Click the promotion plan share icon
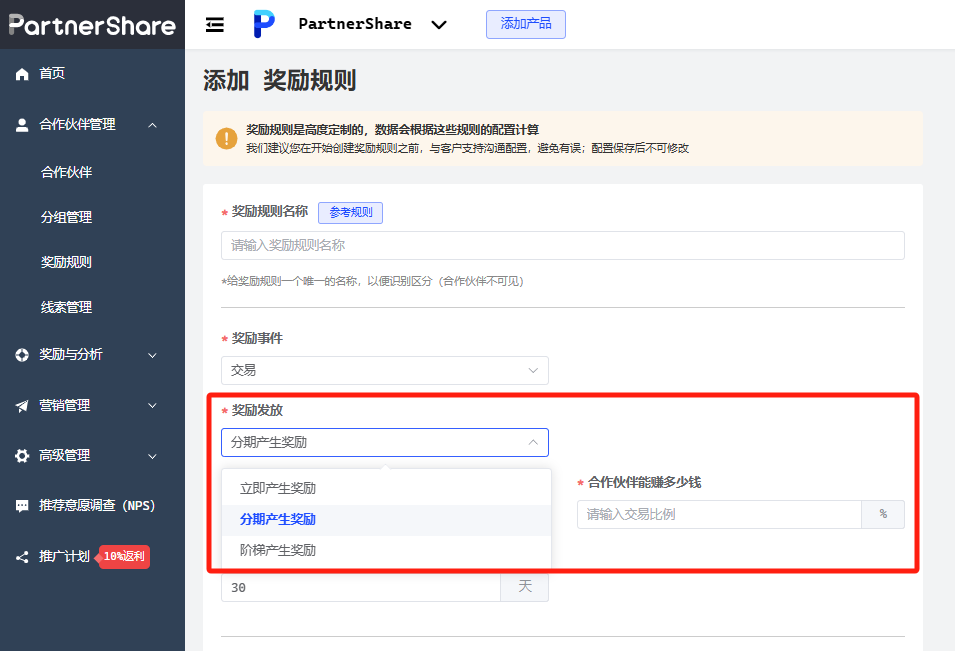The image size is (955, 651). pos(21,556)
